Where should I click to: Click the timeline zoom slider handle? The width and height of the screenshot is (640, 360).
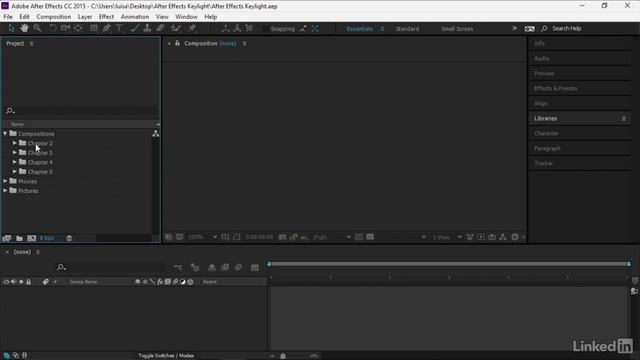tap(283, 356)
